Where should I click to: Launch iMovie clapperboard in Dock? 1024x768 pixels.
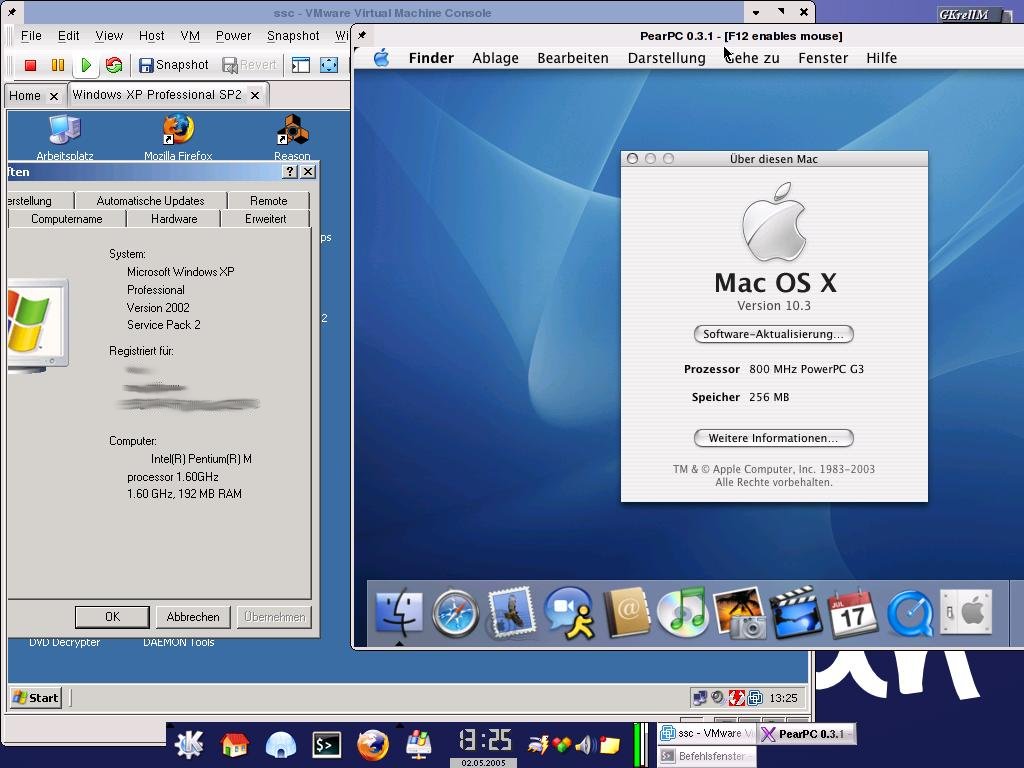click(796, 613)
